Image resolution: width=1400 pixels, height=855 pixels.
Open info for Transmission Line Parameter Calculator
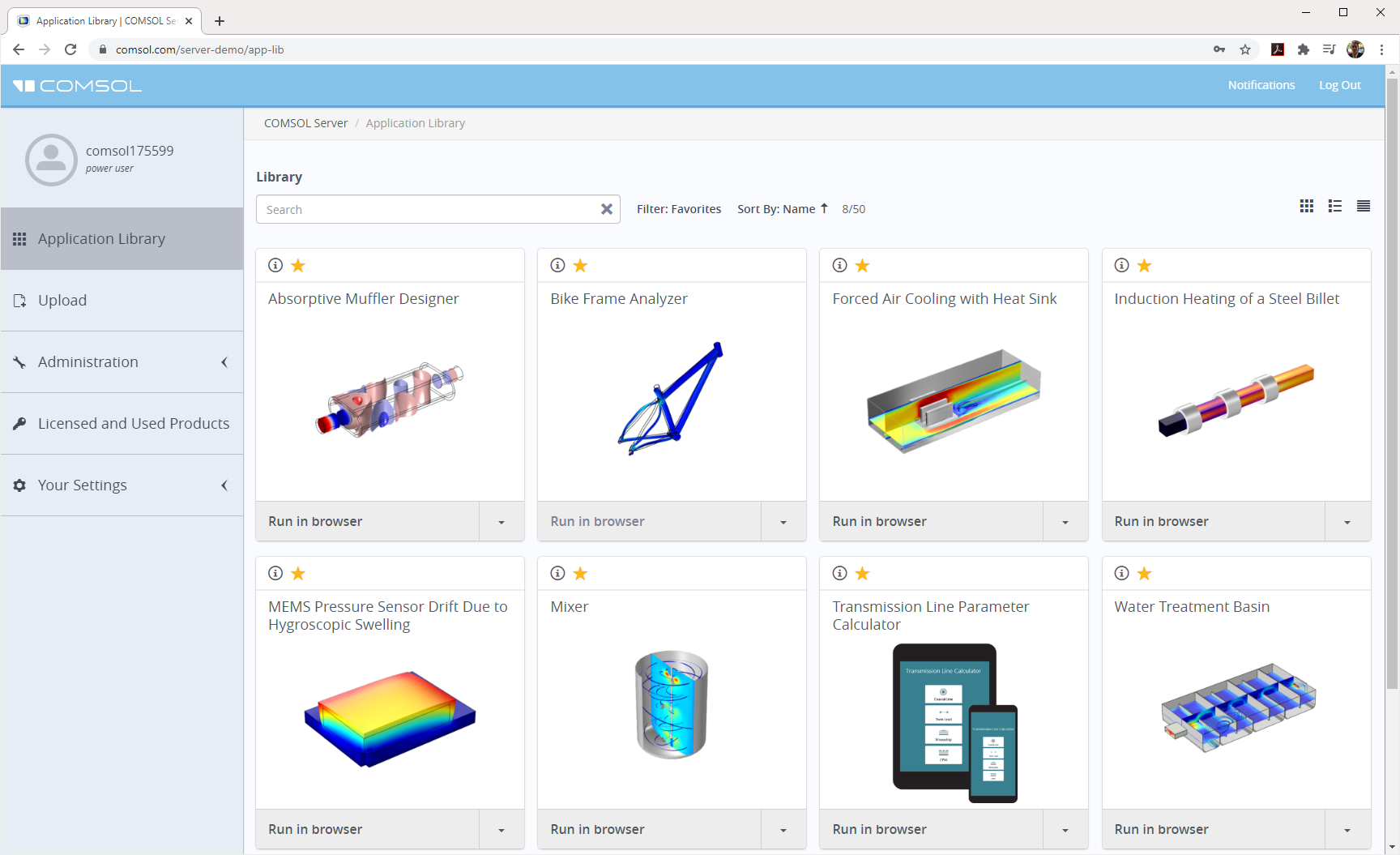point(839,573)
